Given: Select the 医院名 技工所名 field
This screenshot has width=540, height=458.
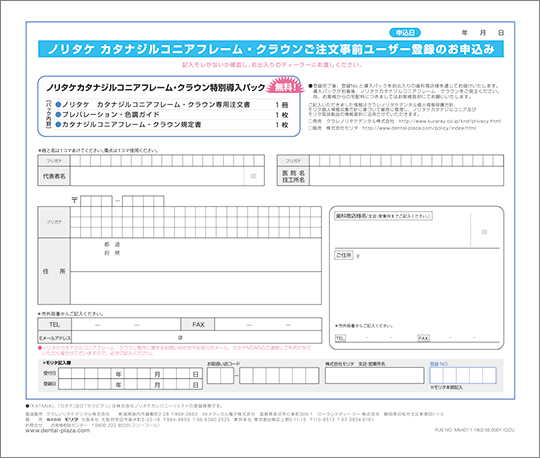Looking at the screenshot, I should point(406,176).
